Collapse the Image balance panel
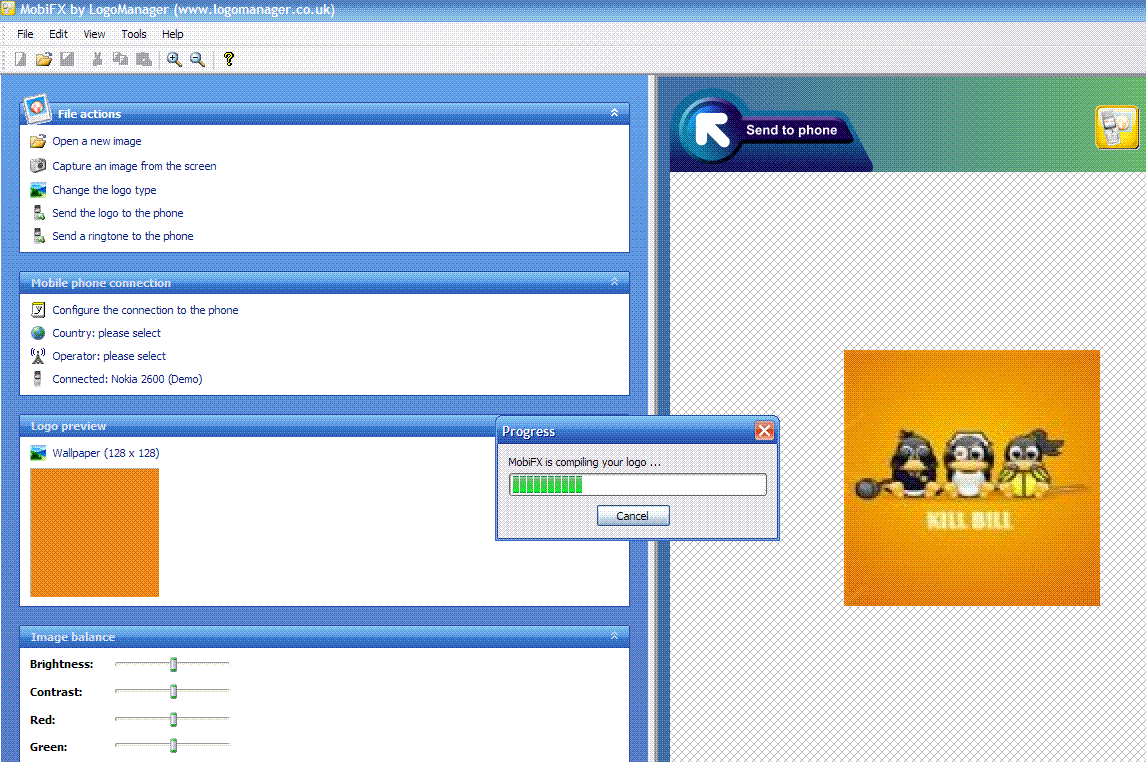The image size is (1146, 762). point(614,636)
